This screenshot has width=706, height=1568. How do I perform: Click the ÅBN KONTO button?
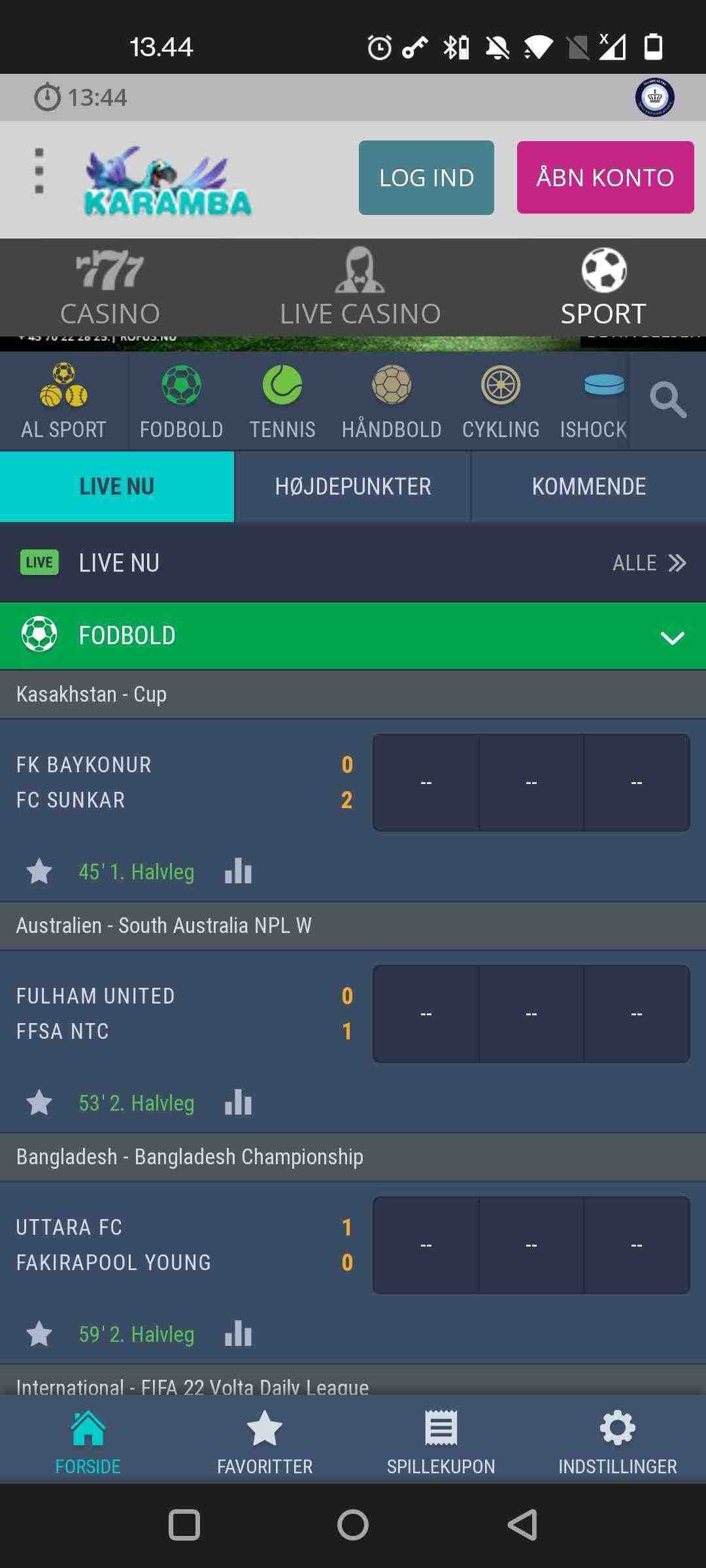(605, 178)
